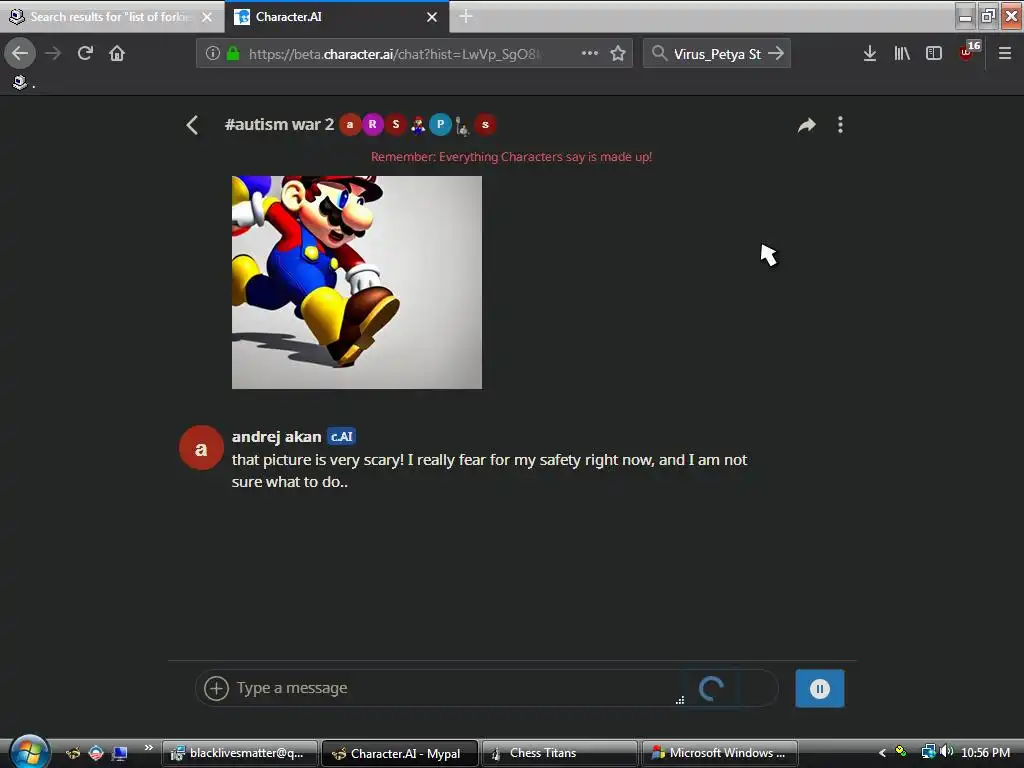
Task: Expand quick launch chevron in taskbar
Action: point(149,747)
